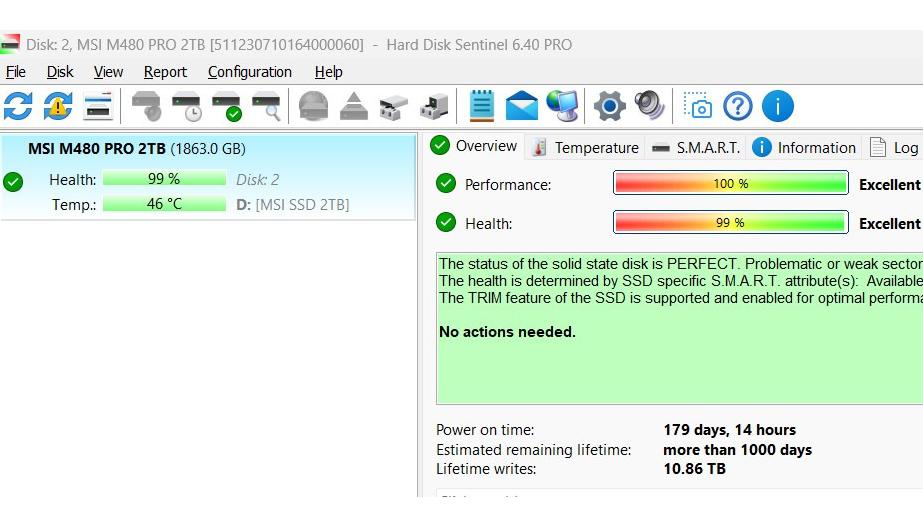
Task: Open the View menu
Action: (108, 72)
